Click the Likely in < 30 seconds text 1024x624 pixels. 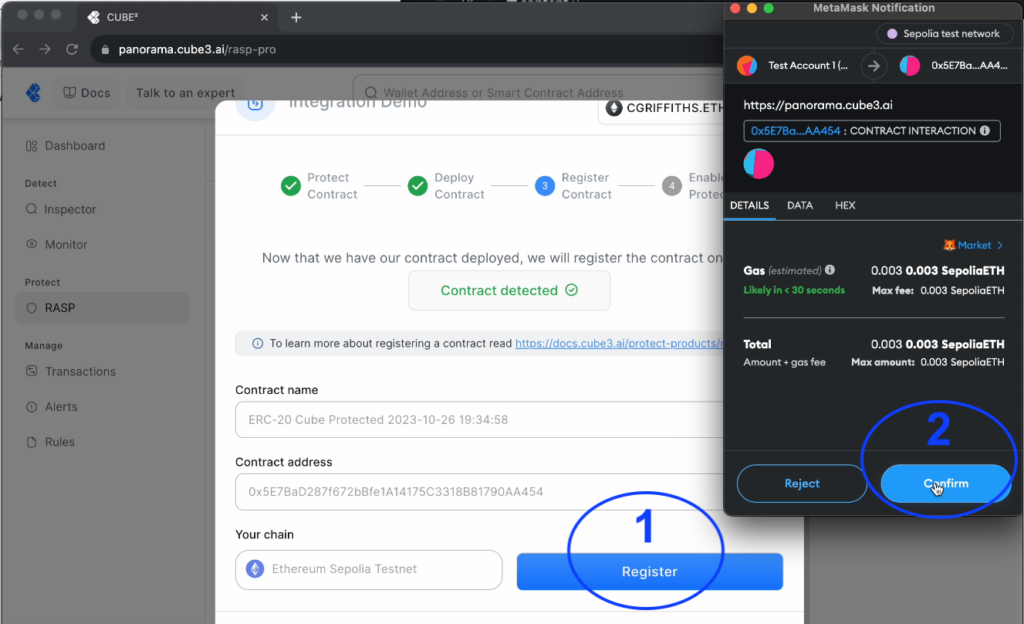point(794,290)
